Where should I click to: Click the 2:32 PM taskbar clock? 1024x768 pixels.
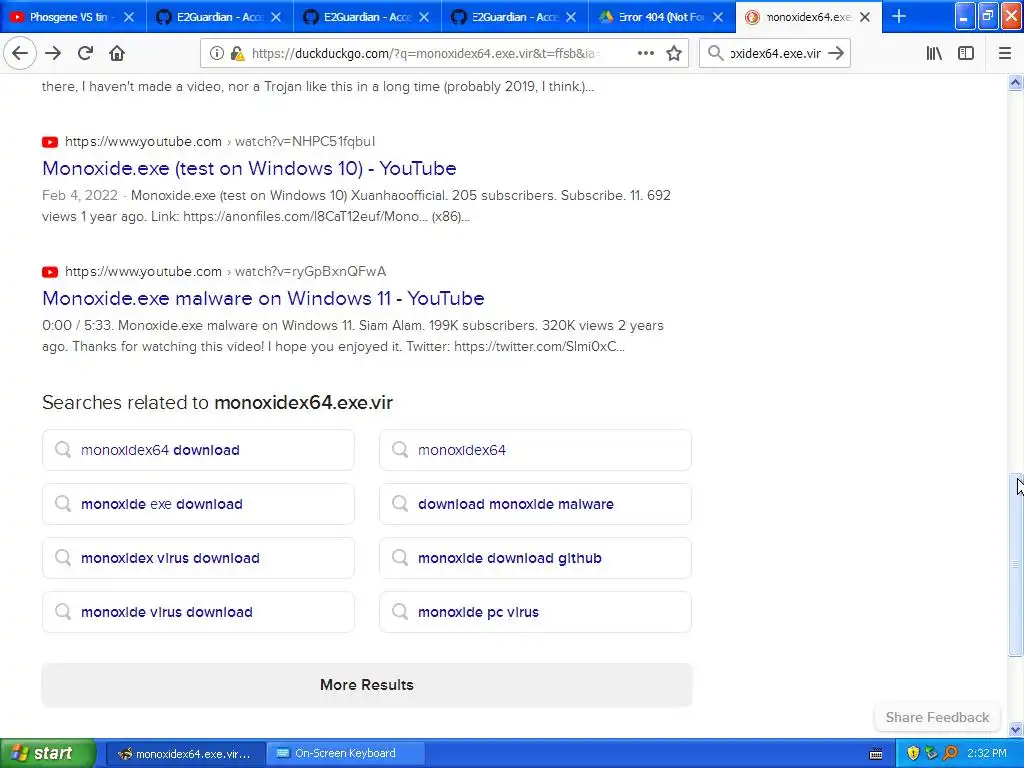[x=987, y=754]
